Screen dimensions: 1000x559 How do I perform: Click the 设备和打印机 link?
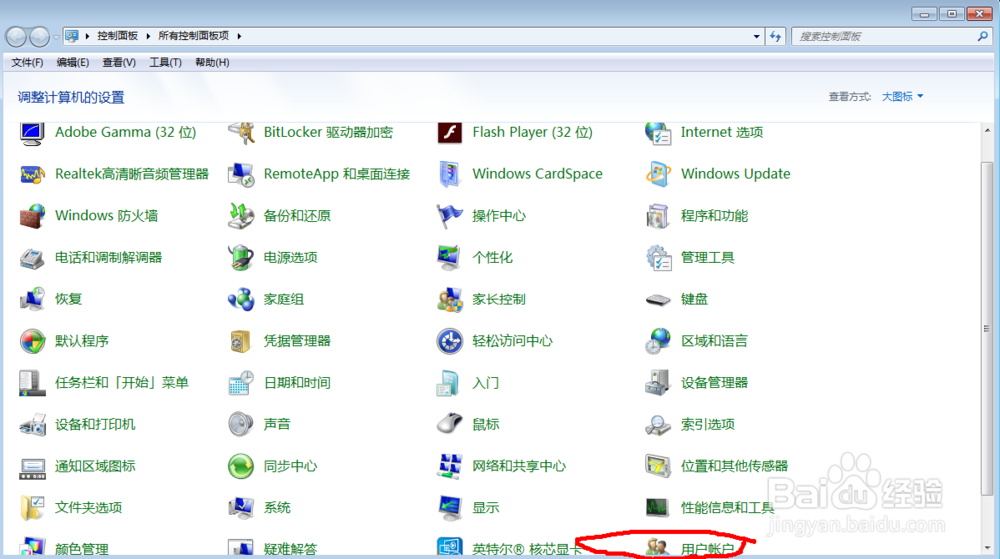tap(95, 425)
